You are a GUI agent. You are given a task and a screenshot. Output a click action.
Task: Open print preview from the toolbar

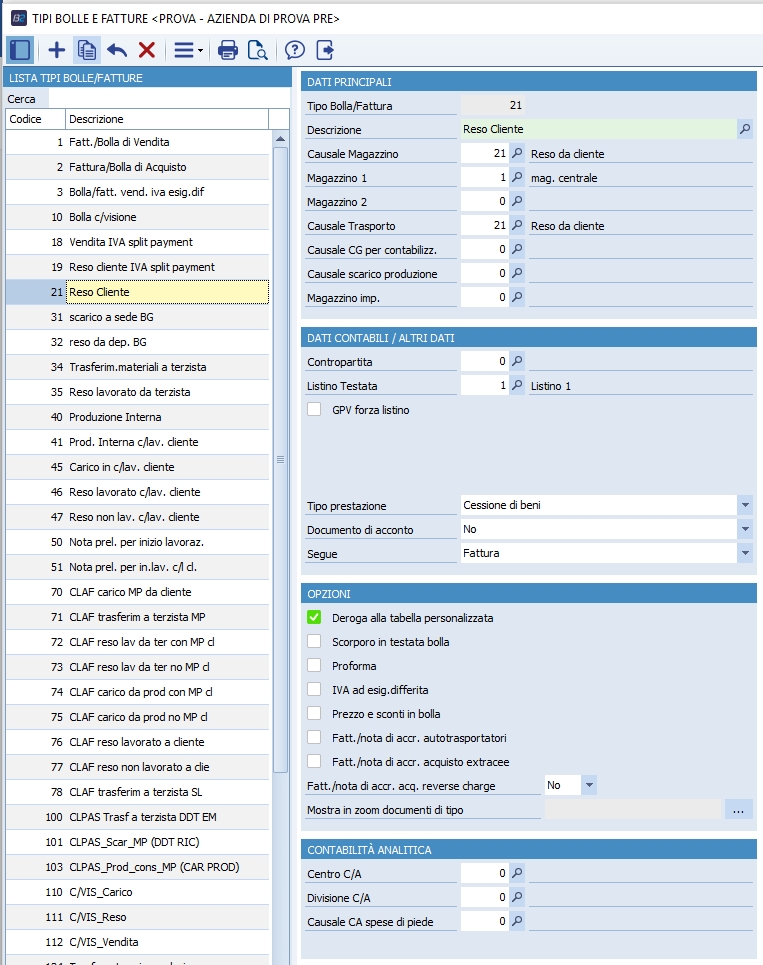[x=257, y=50]
